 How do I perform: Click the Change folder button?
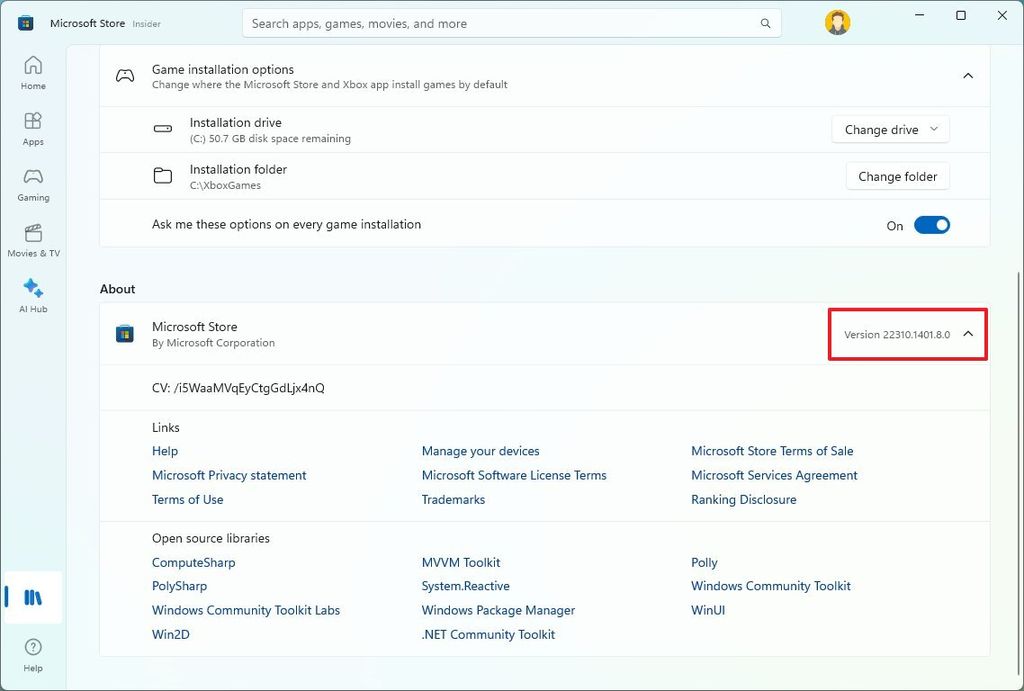pyautogui.click(x=897, y=177)
